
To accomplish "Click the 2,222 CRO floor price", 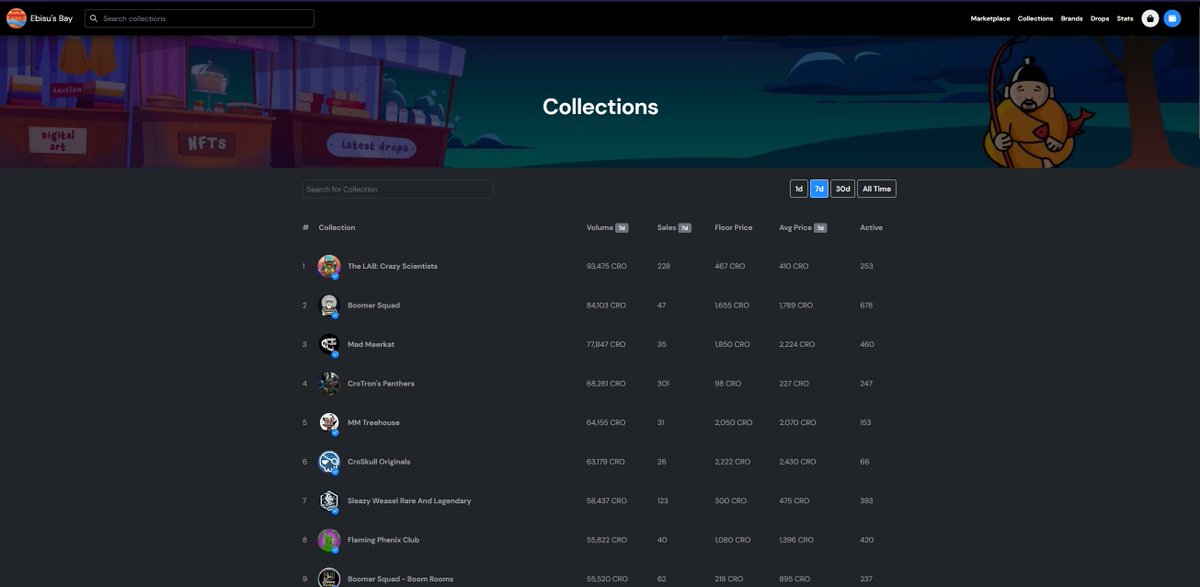I will [x=733, y=461].
